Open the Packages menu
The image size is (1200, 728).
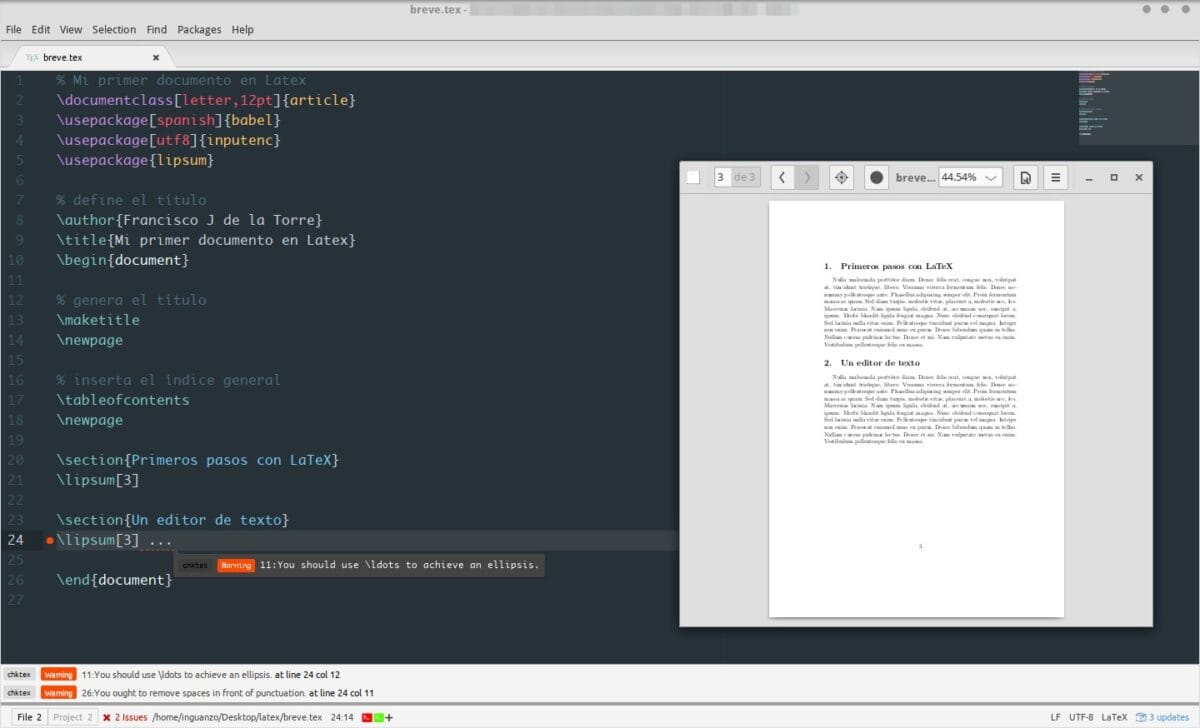199,29
